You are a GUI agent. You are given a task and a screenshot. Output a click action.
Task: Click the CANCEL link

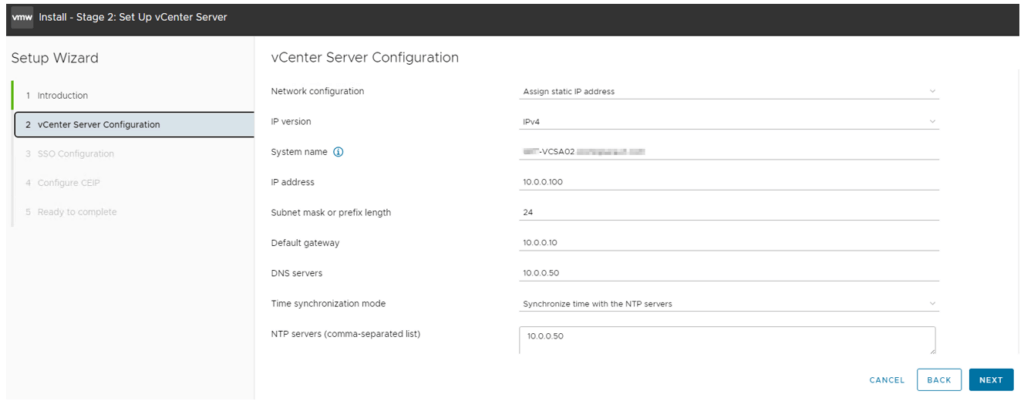point(886,380)
